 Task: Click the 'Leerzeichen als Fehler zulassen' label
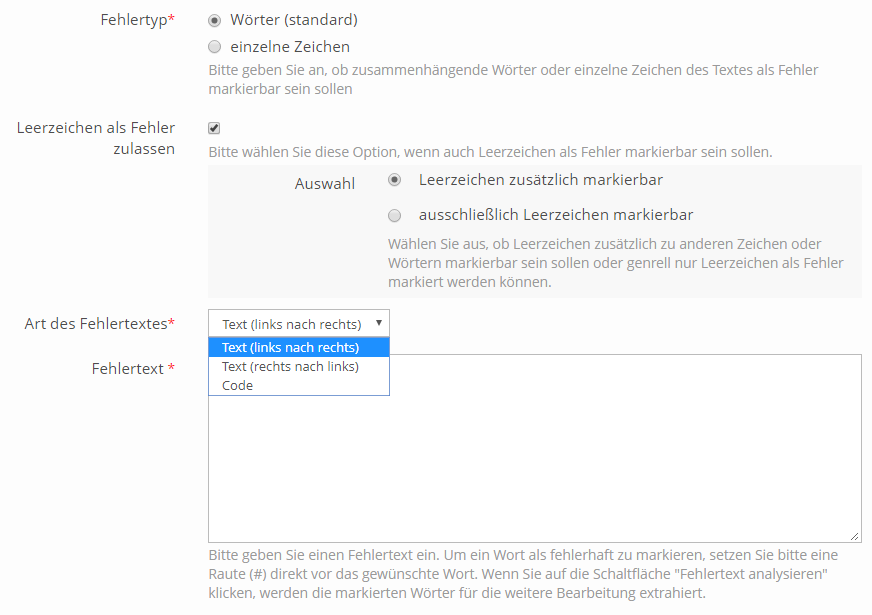click(96, 138)
